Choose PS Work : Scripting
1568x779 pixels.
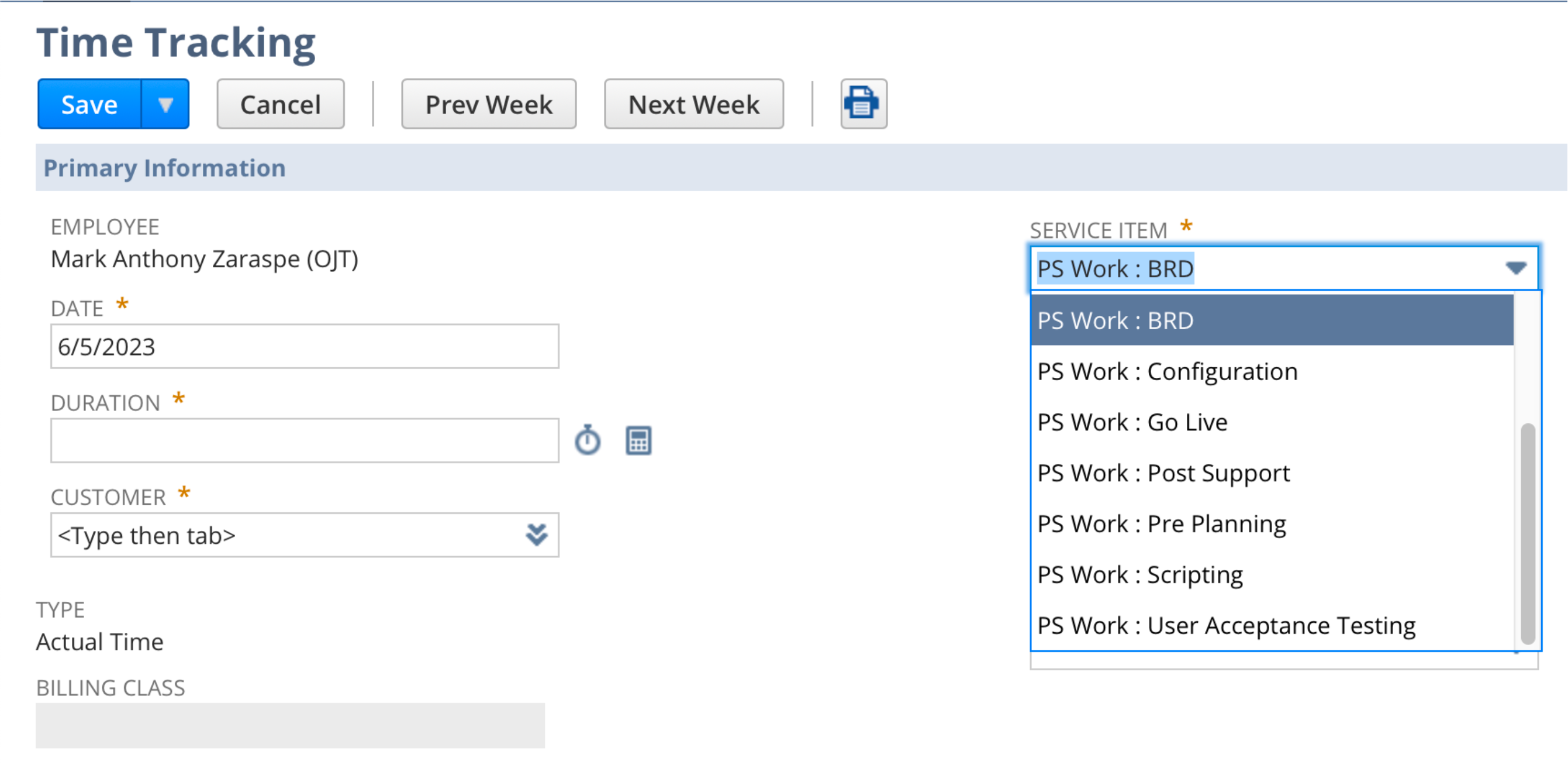point(1272,575)
